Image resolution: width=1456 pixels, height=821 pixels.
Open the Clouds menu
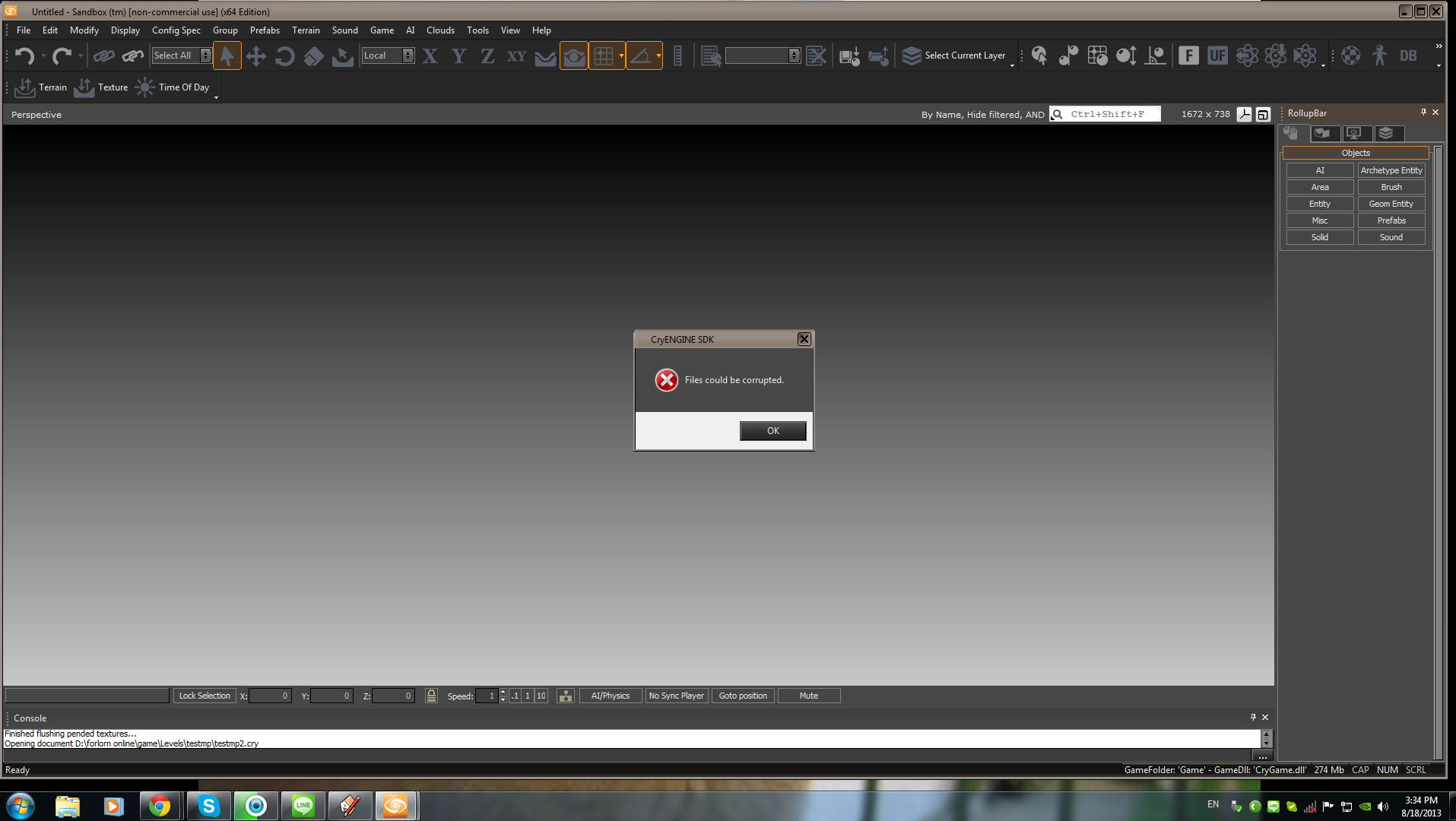440,30
